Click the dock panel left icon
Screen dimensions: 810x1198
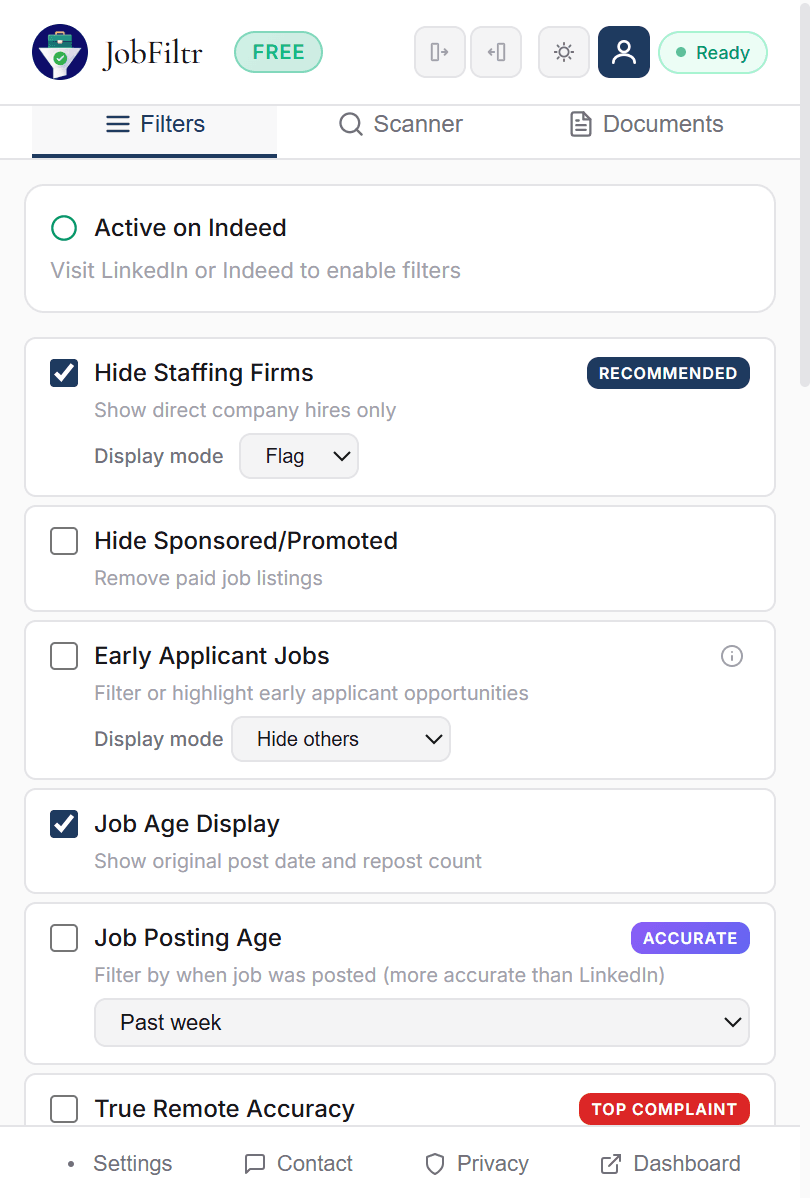[496, 51]
